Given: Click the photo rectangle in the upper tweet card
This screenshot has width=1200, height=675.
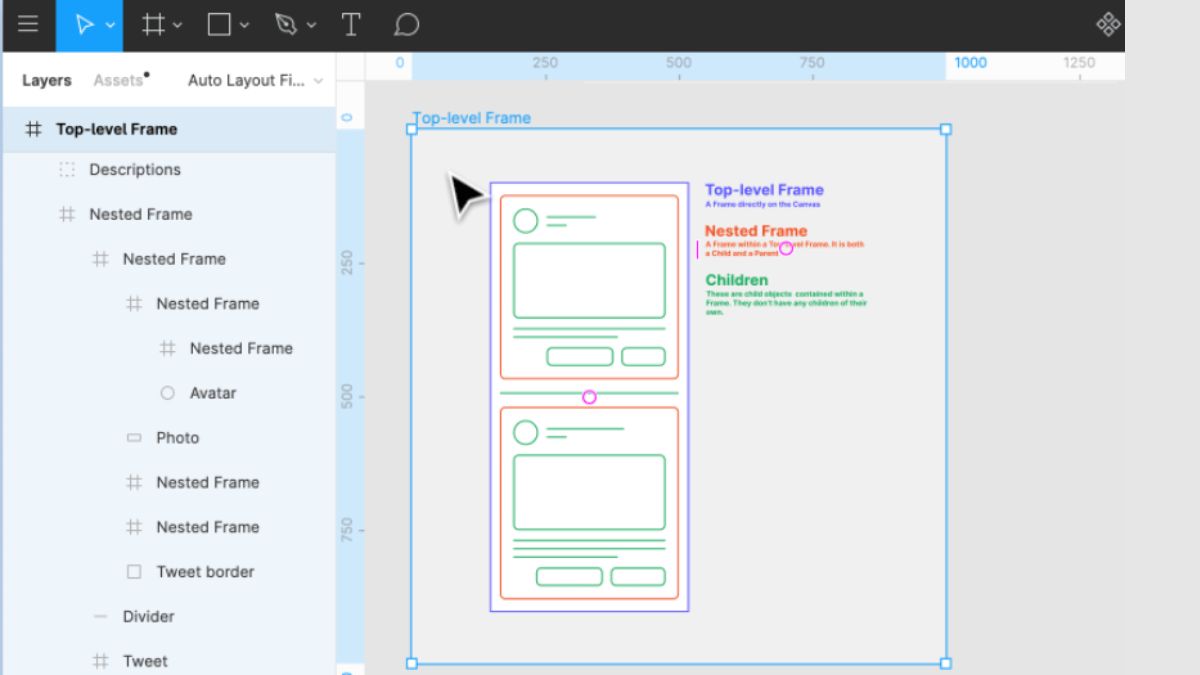Looking at the screenshot, I should 589,280.
